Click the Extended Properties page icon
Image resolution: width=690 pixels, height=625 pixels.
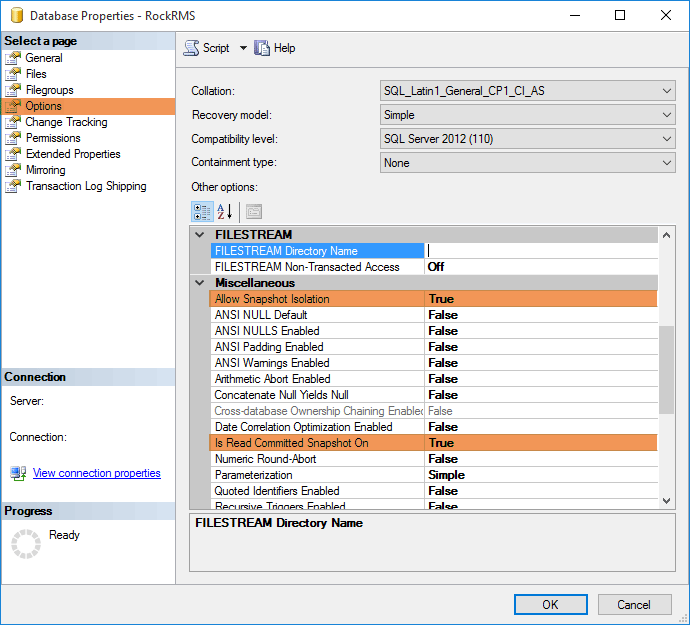[13, 154]
